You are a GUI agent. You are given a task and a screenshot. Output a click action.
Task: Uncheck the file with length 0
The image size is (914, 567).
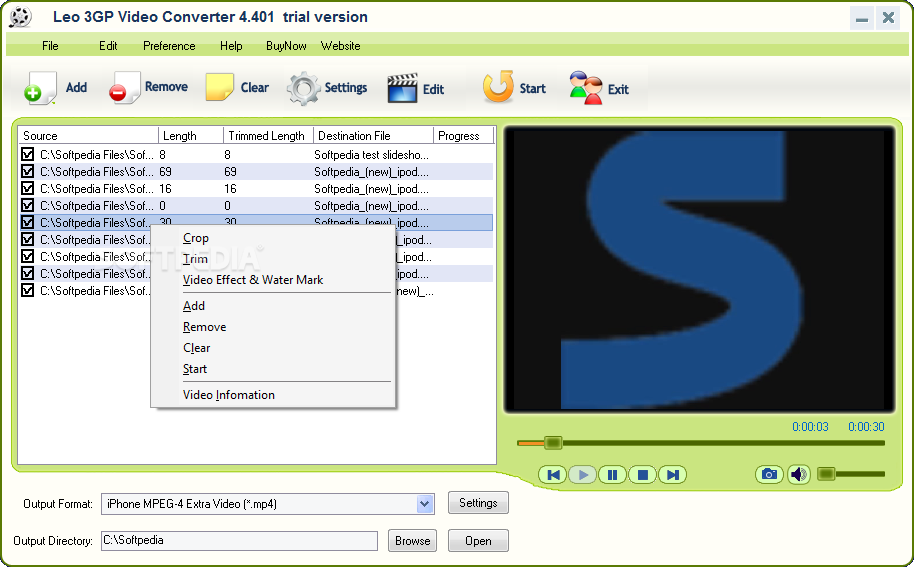tap(27, 205)
